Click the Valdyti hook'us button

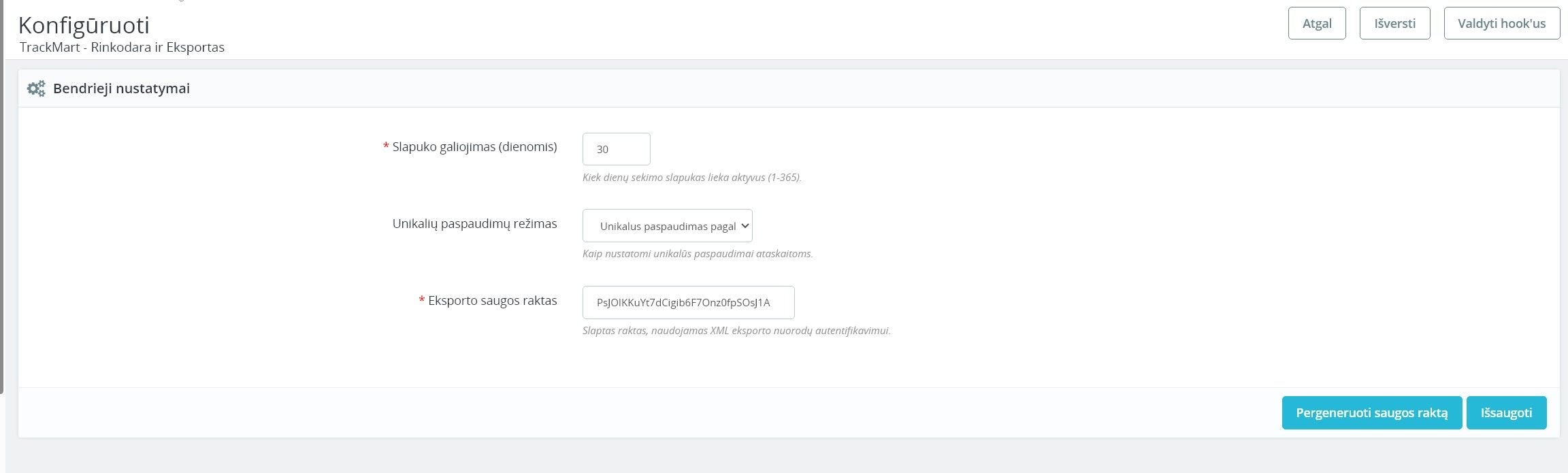tap(1501, 23)
